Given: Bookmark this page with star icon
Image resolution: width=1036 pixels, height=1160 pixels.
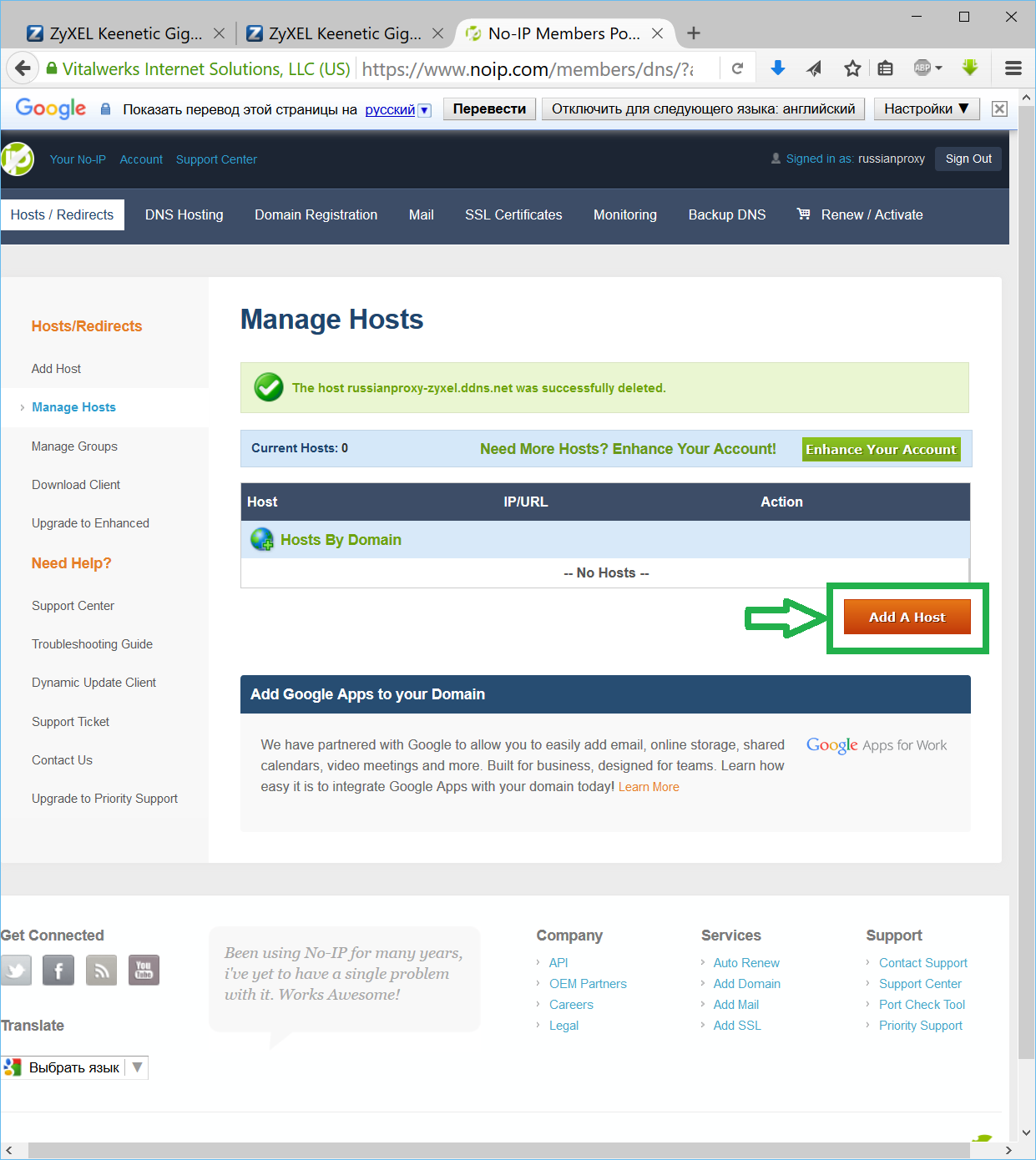Looking at the screenshot, I should (852, 68).
